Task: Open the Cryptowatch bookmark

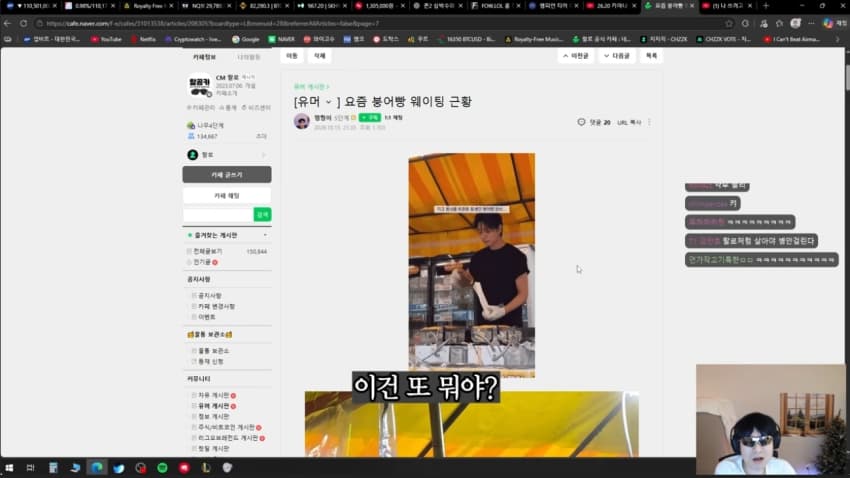Action: coord(193,39)
